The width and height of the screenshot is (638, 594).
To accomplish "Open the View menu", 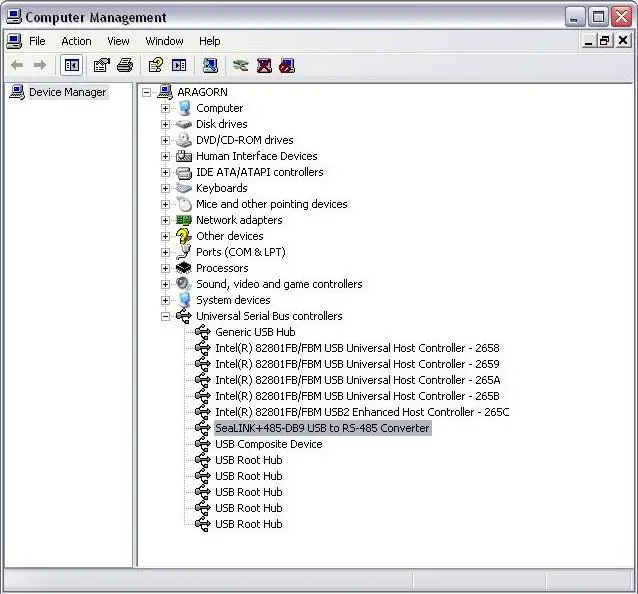I will [x=118, y=41].
